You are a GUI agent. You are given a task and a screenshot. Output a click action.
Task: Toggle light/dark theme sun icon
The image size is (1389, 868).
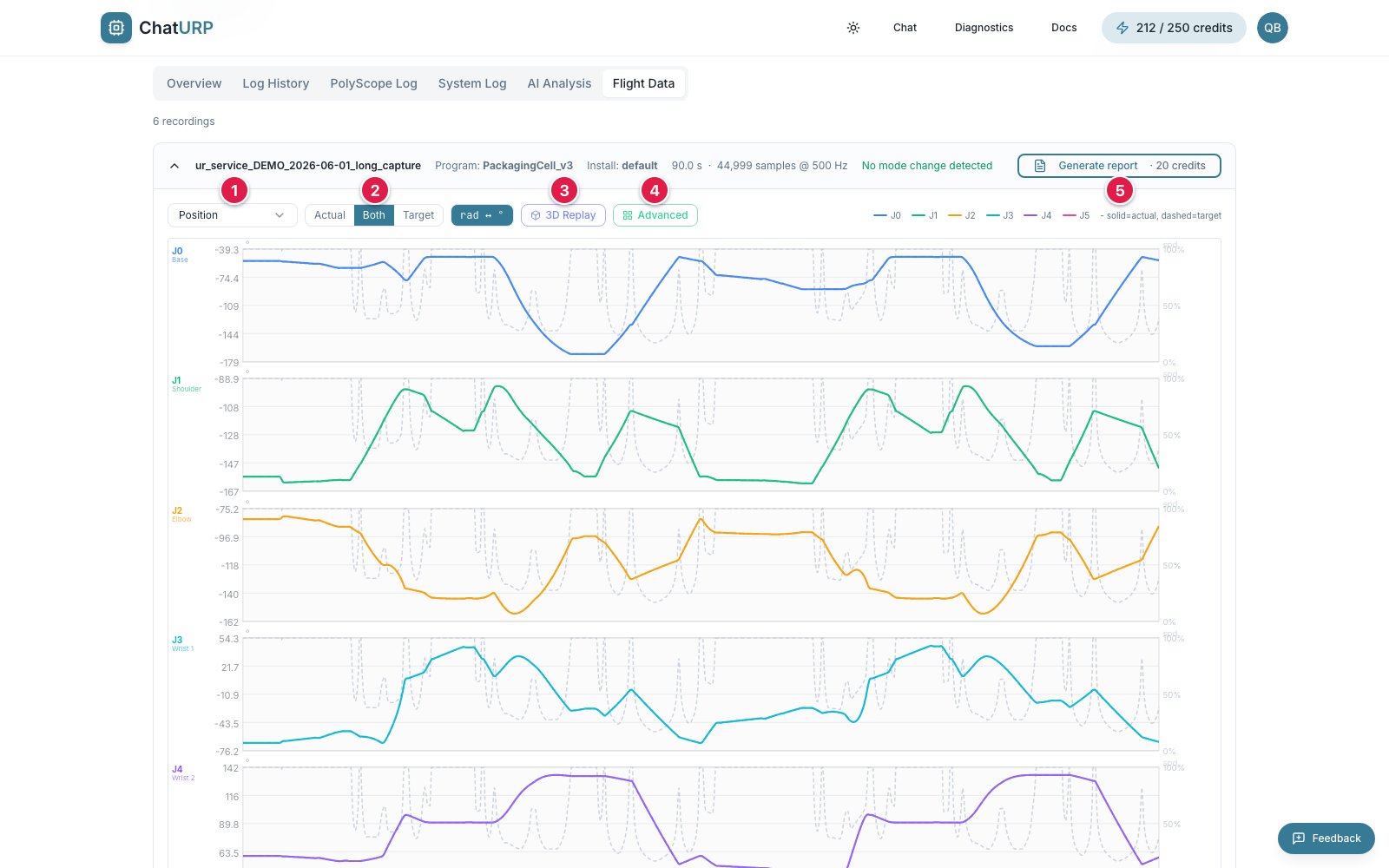[853, 28]
